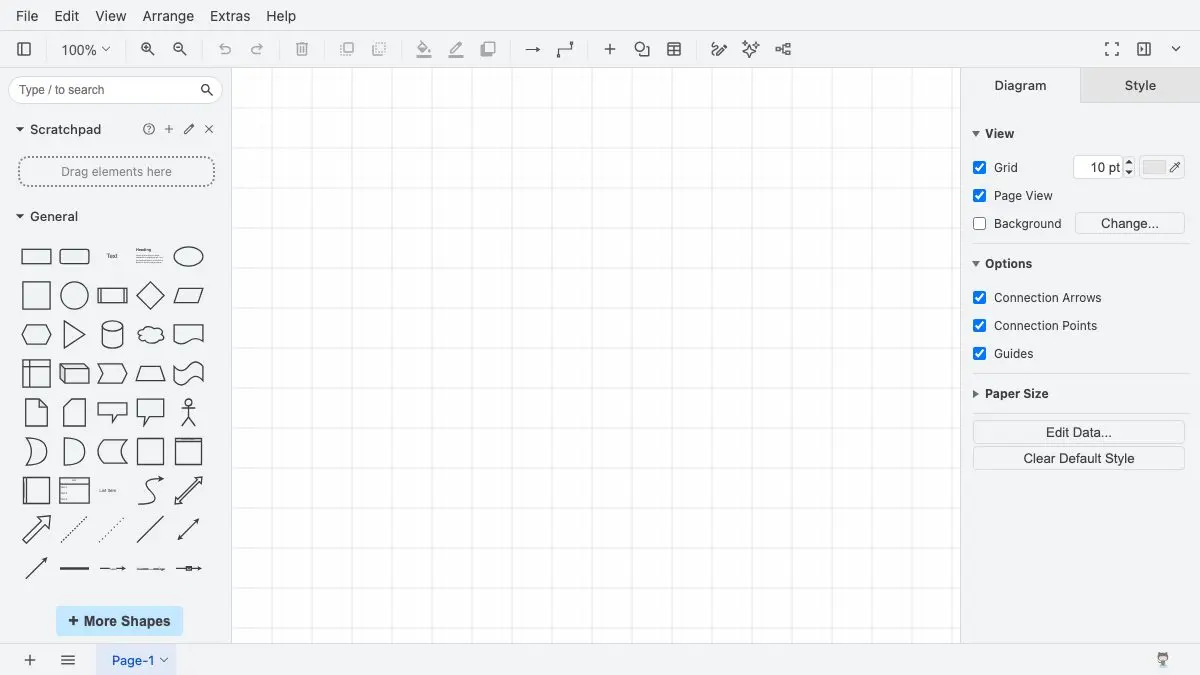Select the ellipse shape in General
This screenshot has width=1200, height=675.
point(188,257)
